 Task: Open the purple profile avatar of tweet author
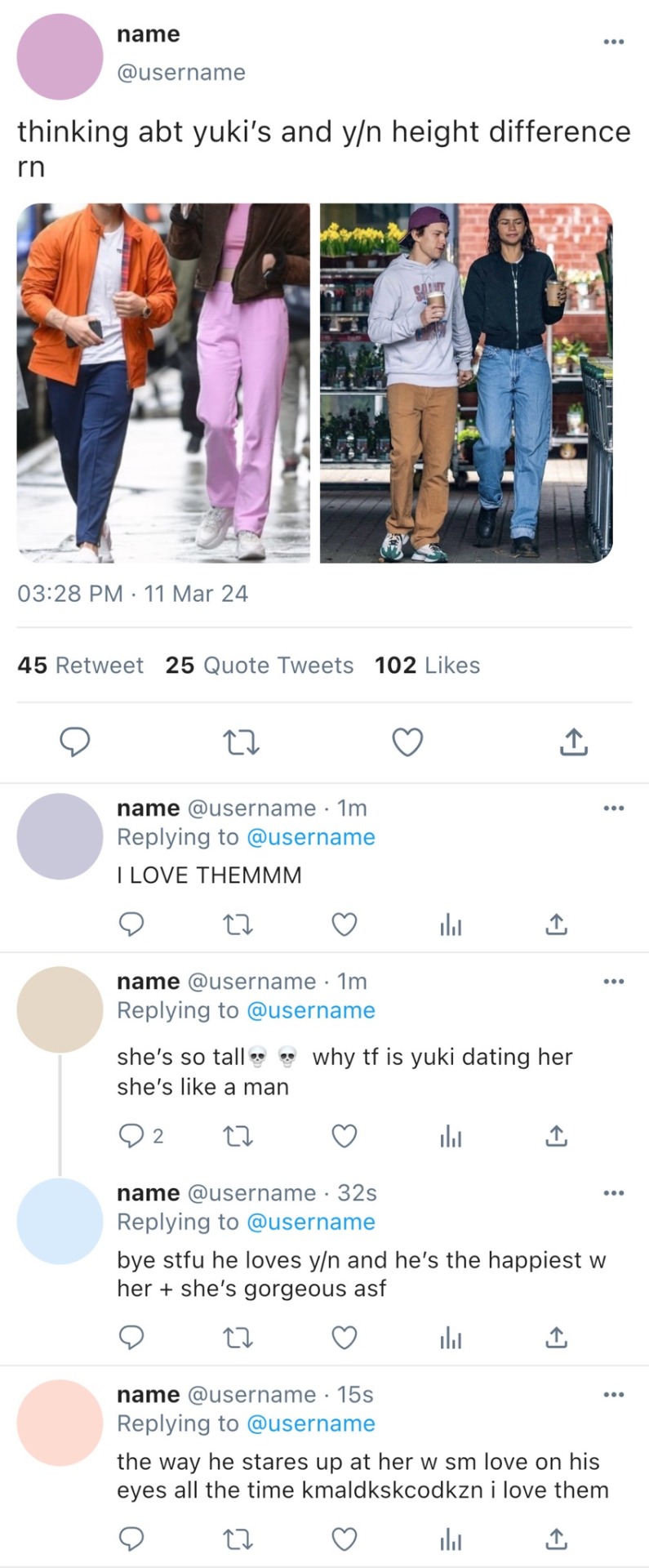coord(60,57)
